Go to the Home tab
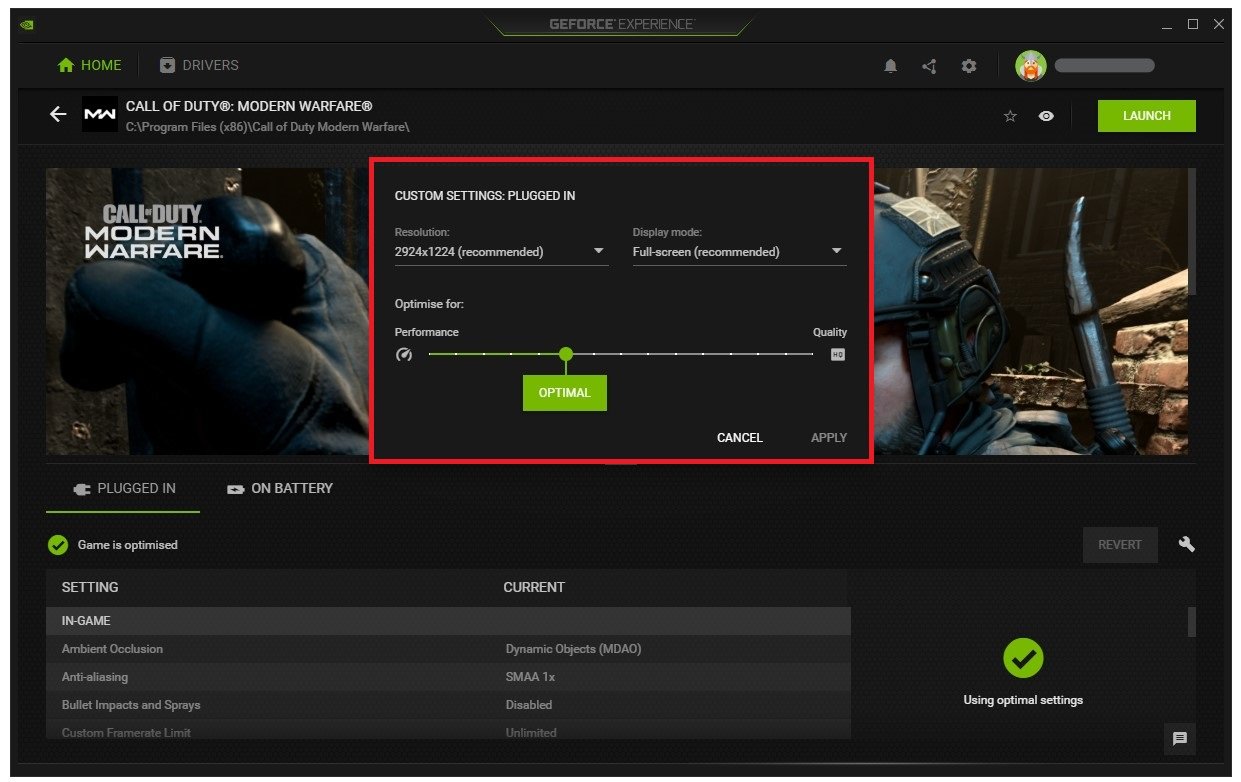Viewport: 1241px width, 782px height. (x=90, y=66)
